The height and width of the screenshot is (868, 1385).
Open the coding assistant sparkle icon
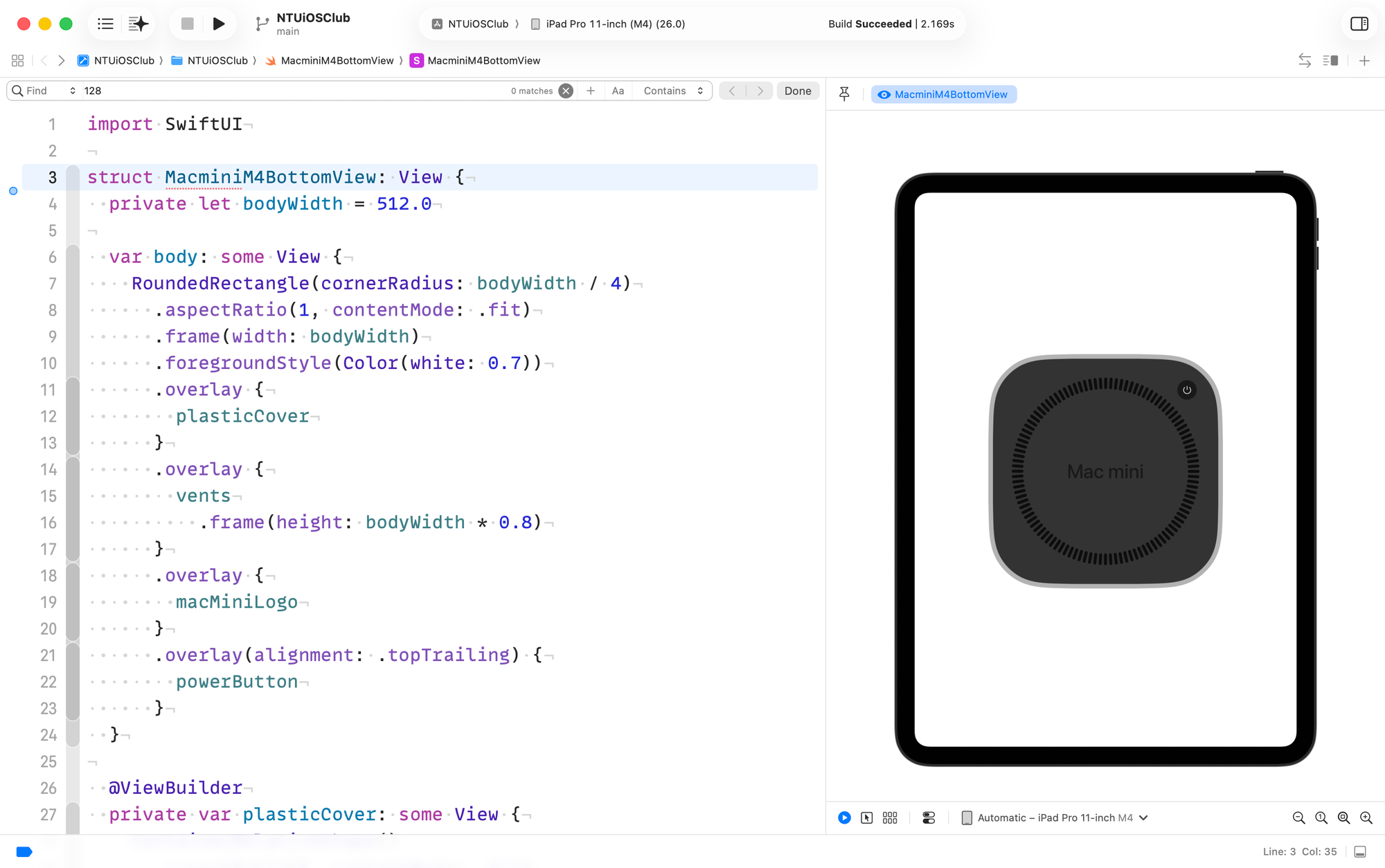(x=138, y=24)
